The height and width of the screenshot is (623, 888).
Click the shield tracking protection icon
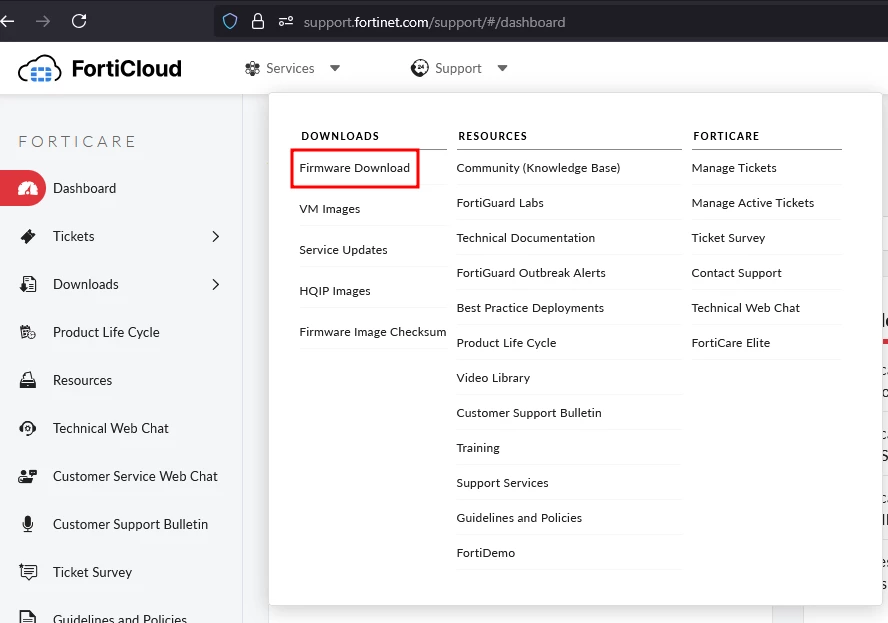pyautogui.click(x=229, y=22)
